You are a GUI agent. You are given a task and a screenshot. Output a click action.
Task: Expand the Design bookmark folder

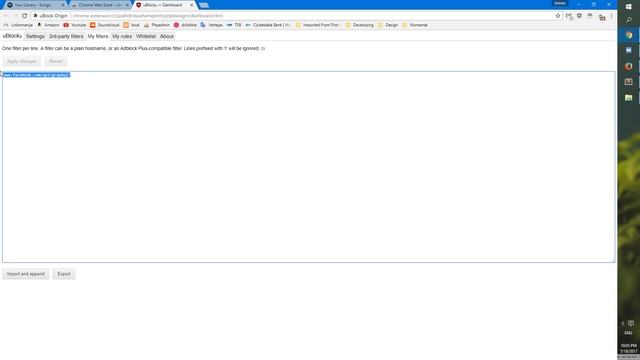(x=388, y=25)
